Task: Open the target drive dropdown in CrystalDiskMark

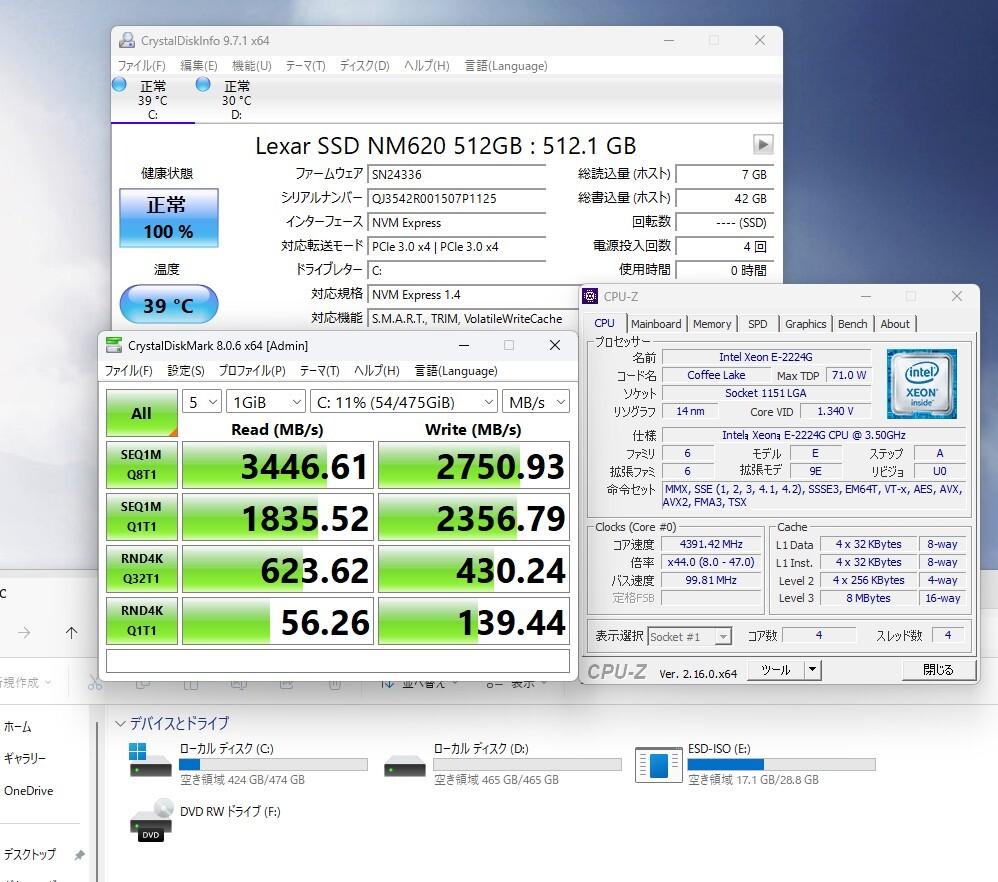Action: tap(403, 401)
